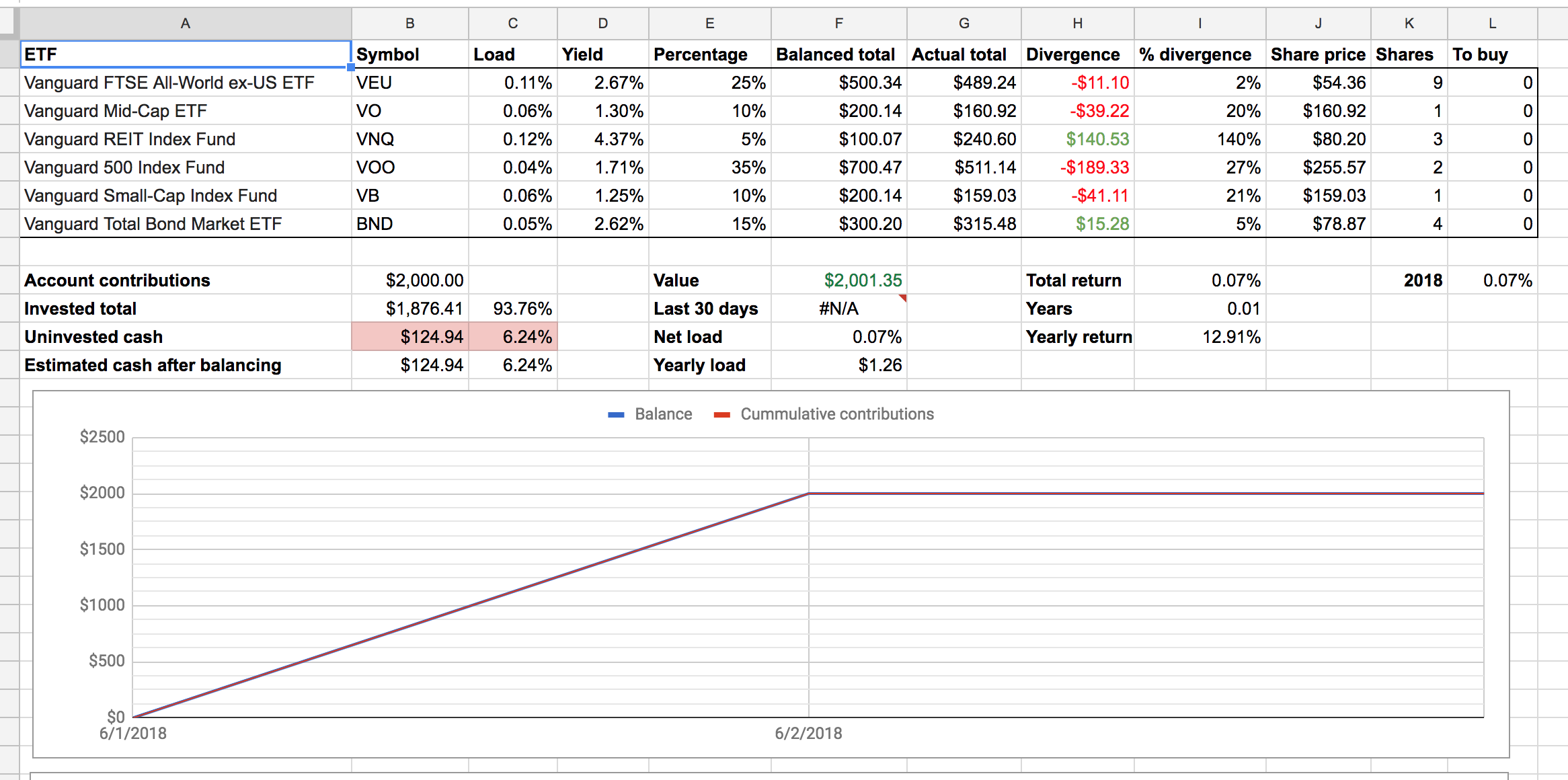
Task: Click the blue Balance legend marker
Action: [616, 415]
